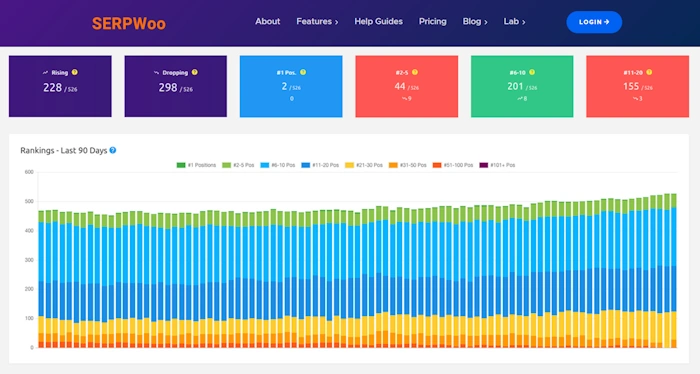Click the help icon on the #2-5 card

coord(415,72)
